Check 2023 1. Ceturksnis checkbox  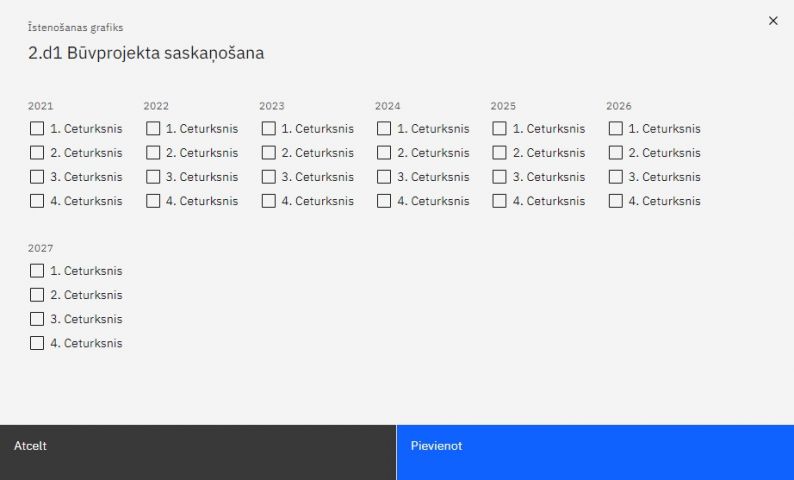point(269,129)
